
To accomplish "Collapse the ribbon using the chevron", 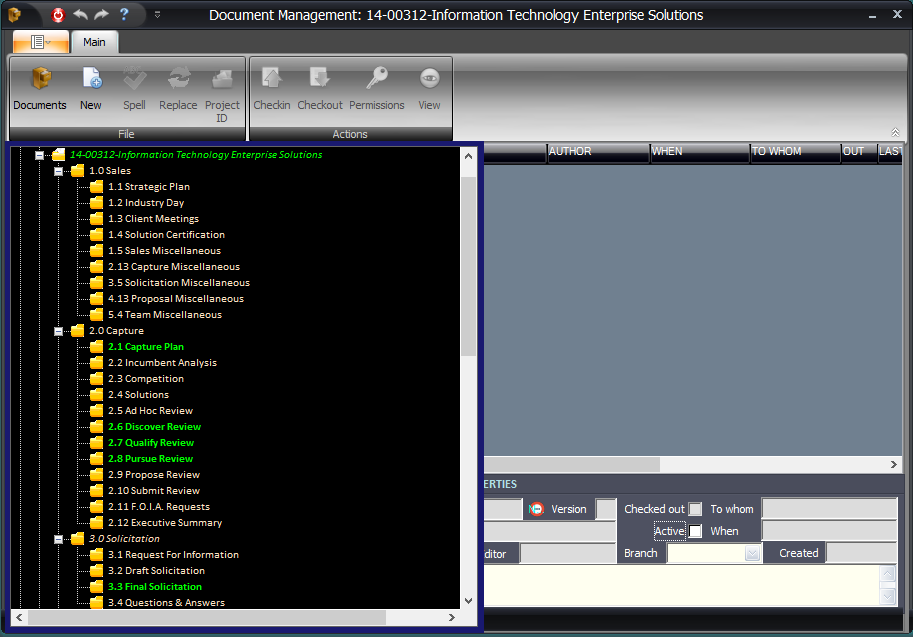I will [x=895, y=132].
